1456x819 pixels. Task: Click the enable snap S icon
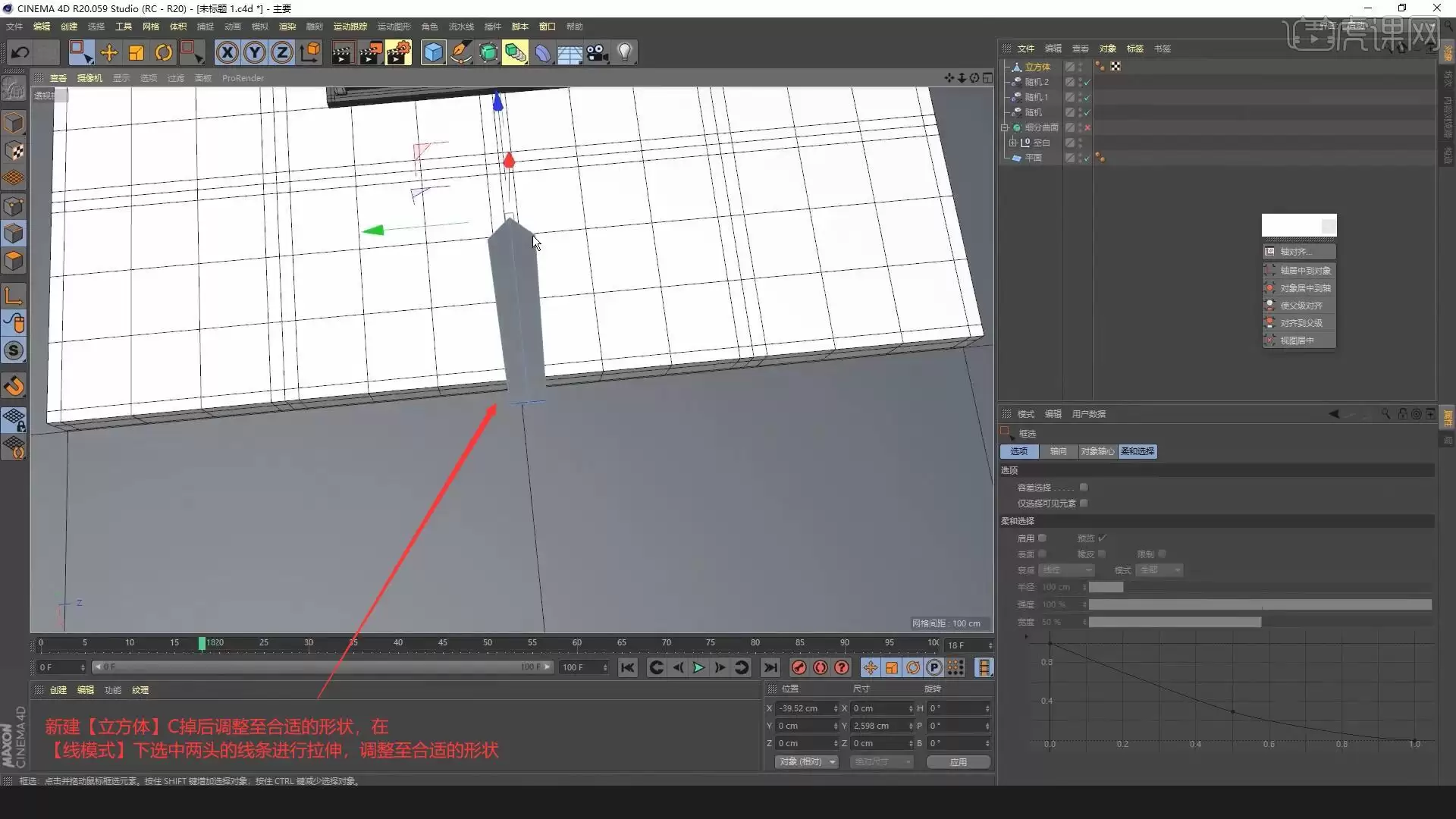pos(14,350)
